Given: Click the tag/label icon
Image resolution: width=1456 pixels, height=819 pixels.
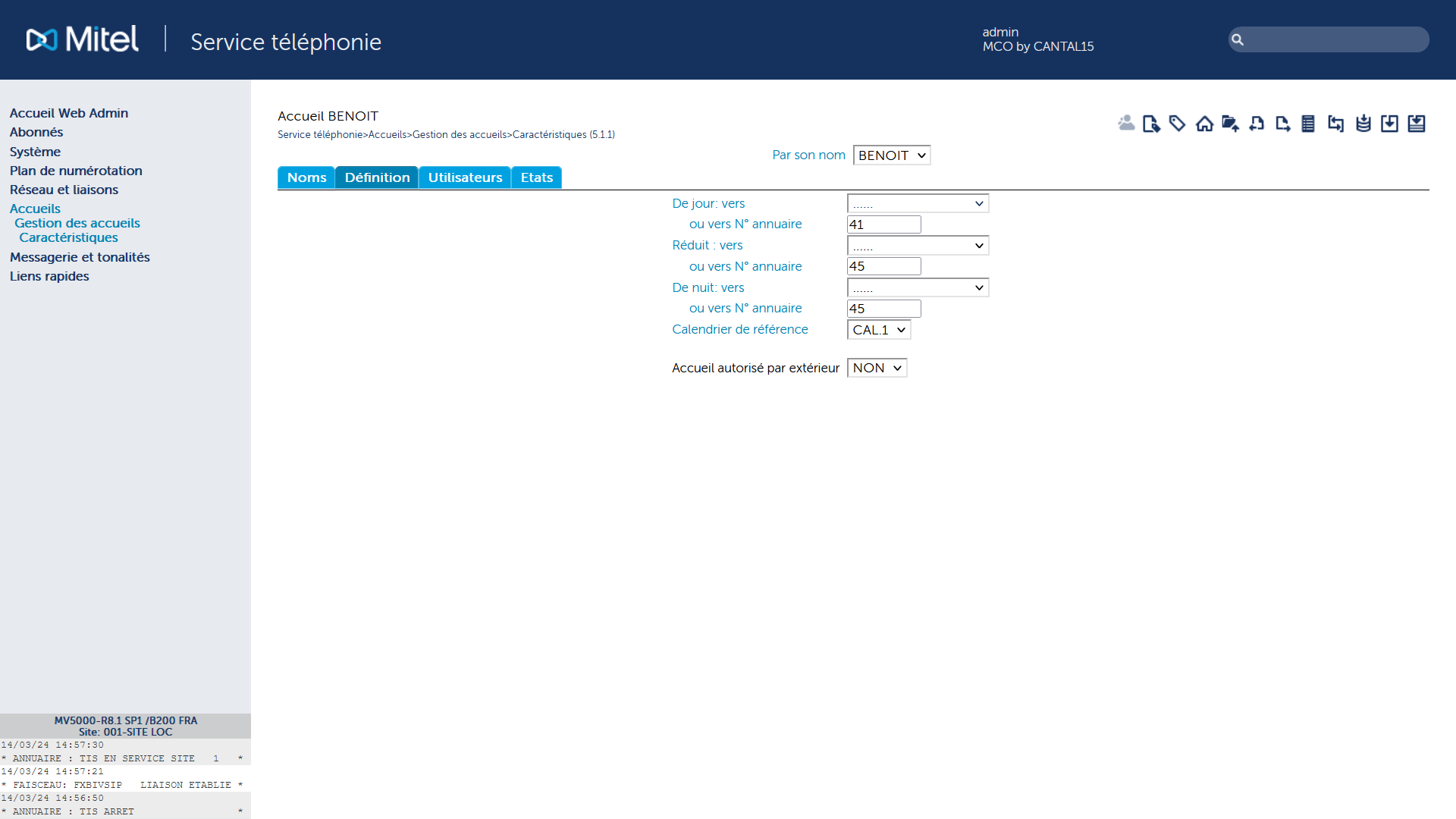Looking at the screenshot, I should click(1177, 123).
